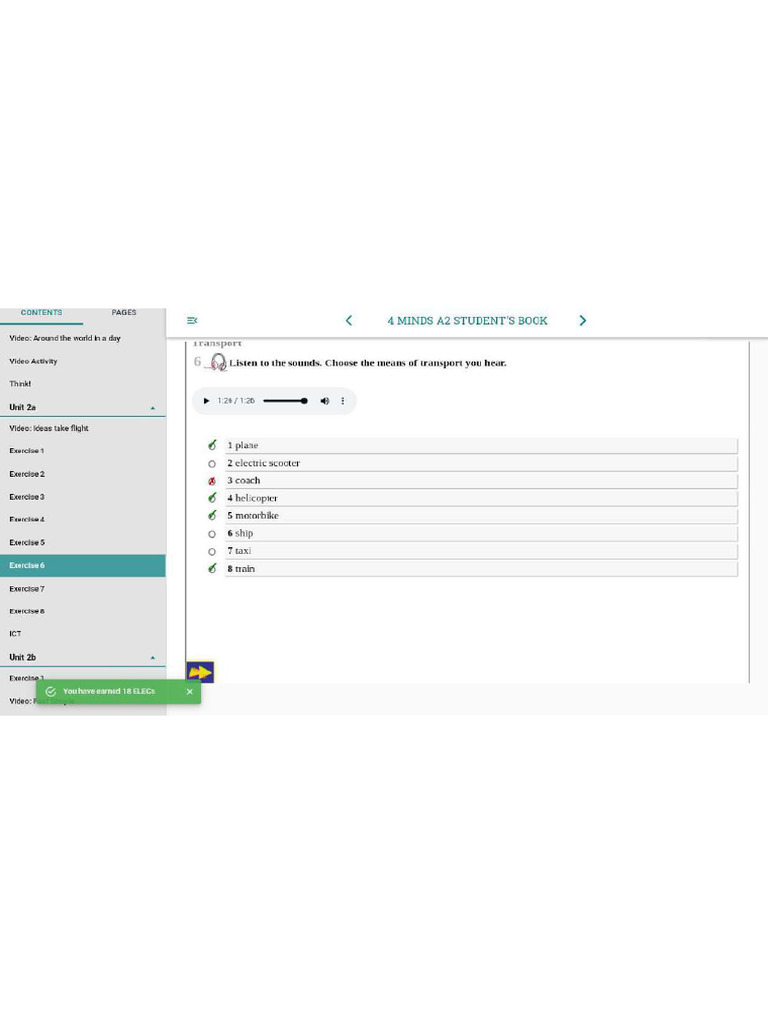Select the radio for 6 ship

tap(212, 534)
